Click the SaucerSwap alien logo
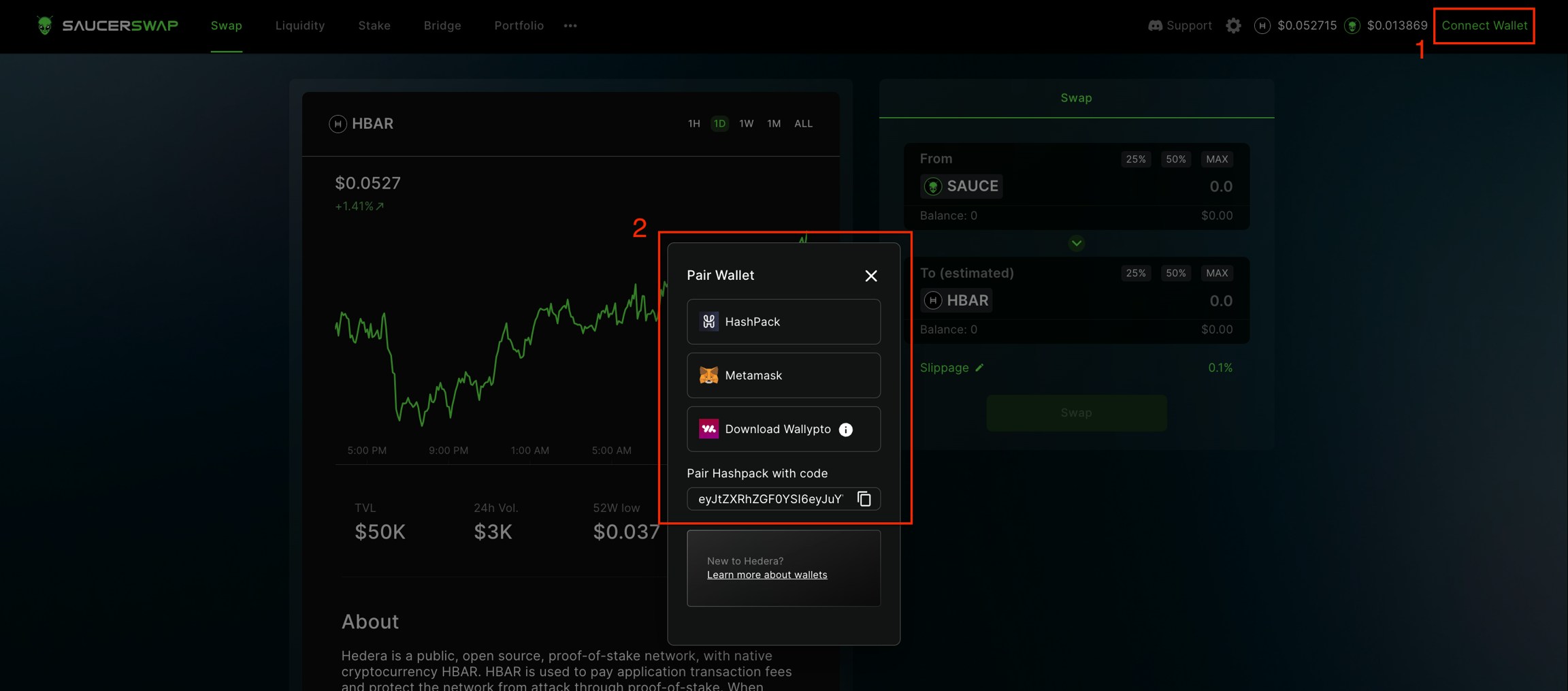Screen dimensions: 1568x691 pos(45,25)
